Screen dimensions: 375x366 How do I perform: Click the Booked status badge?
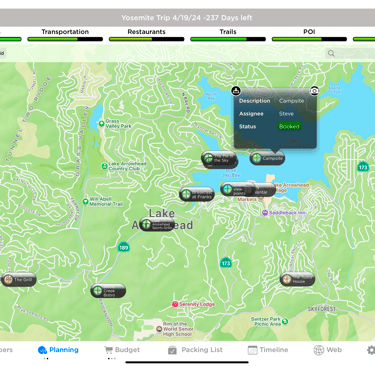[289, 126]
